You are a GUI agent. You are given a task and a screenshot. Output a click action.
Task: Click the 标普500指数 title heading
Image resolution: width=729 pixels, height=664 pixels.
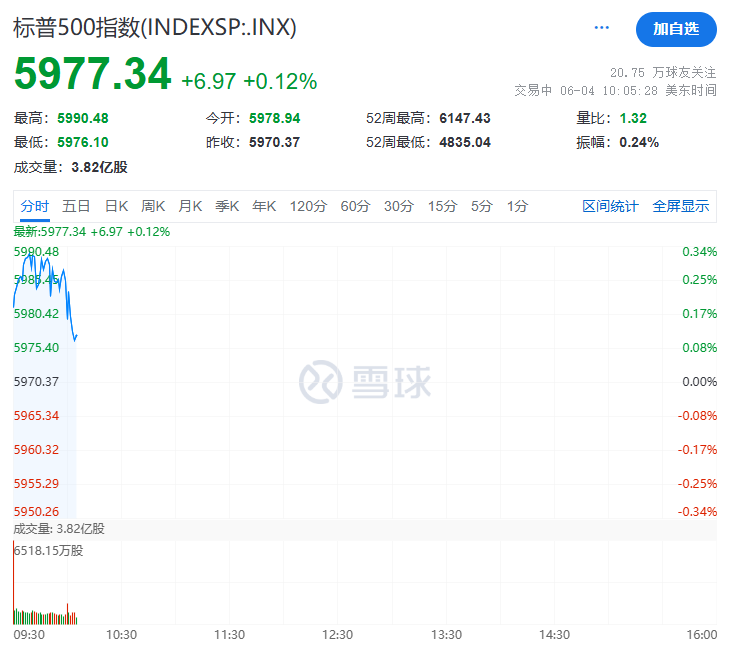(155, 27)
